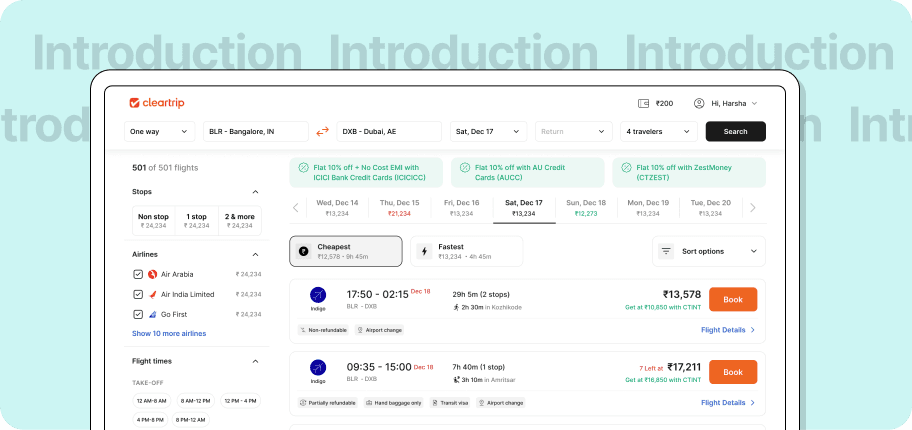Open the wallet balance icon showing ₹200

(x=643, y=103)
